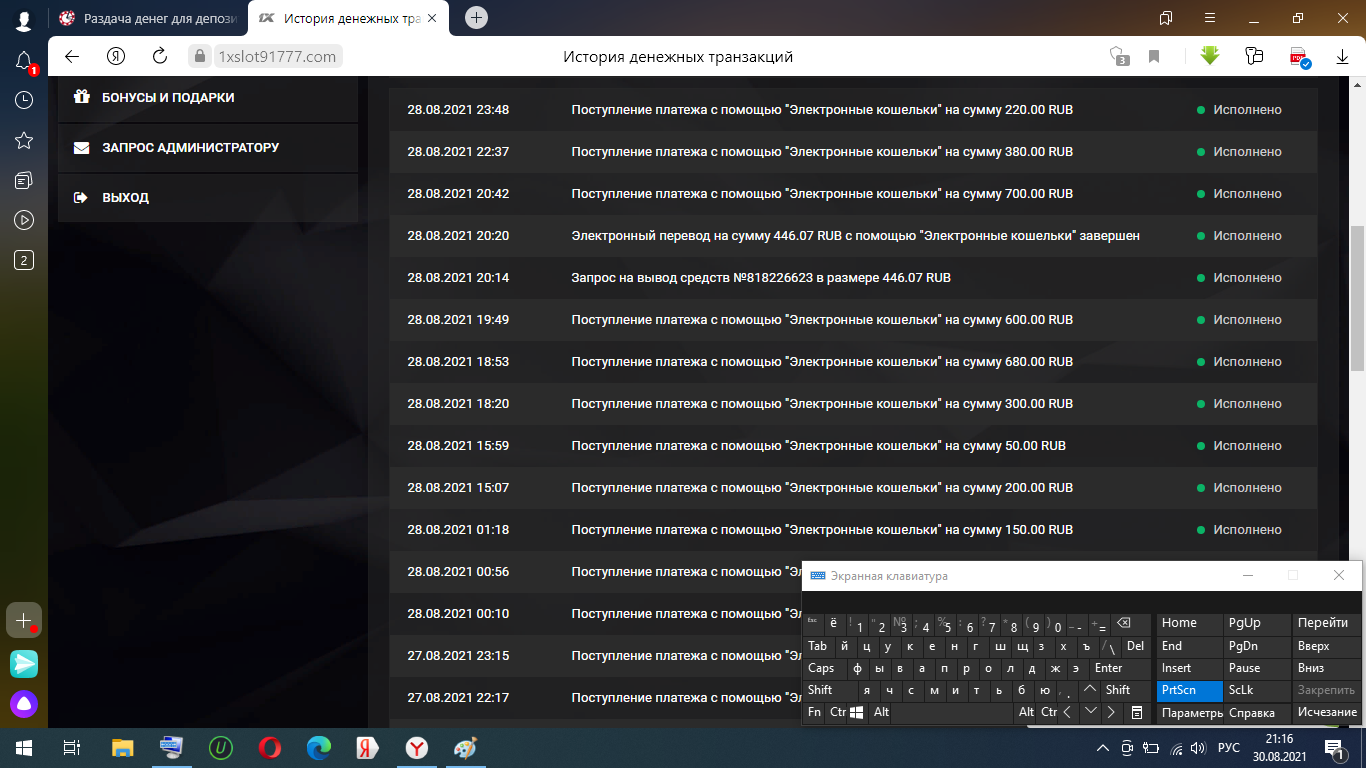Open Бонусы и подарки menu item
The width and height of the screenshot is (1366, 768).
tap(208, 98)
